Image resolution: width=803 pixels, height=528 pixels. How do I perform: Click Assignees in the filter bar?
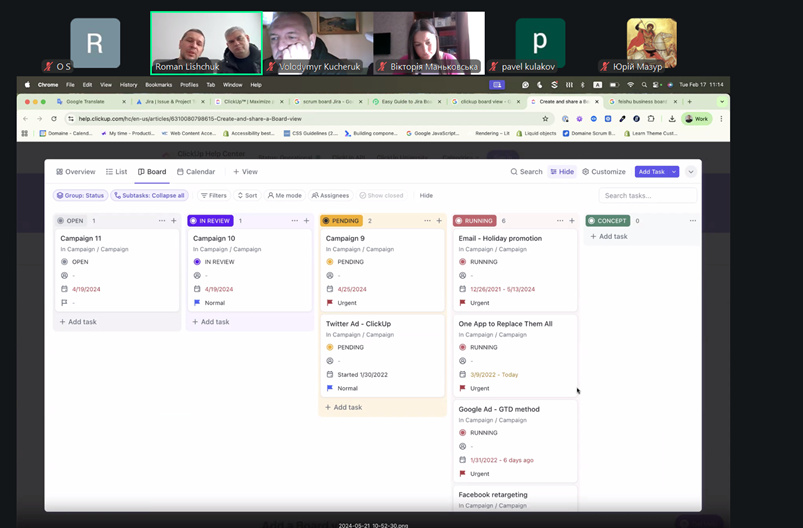pyautogui.click(x=330, y=196)
